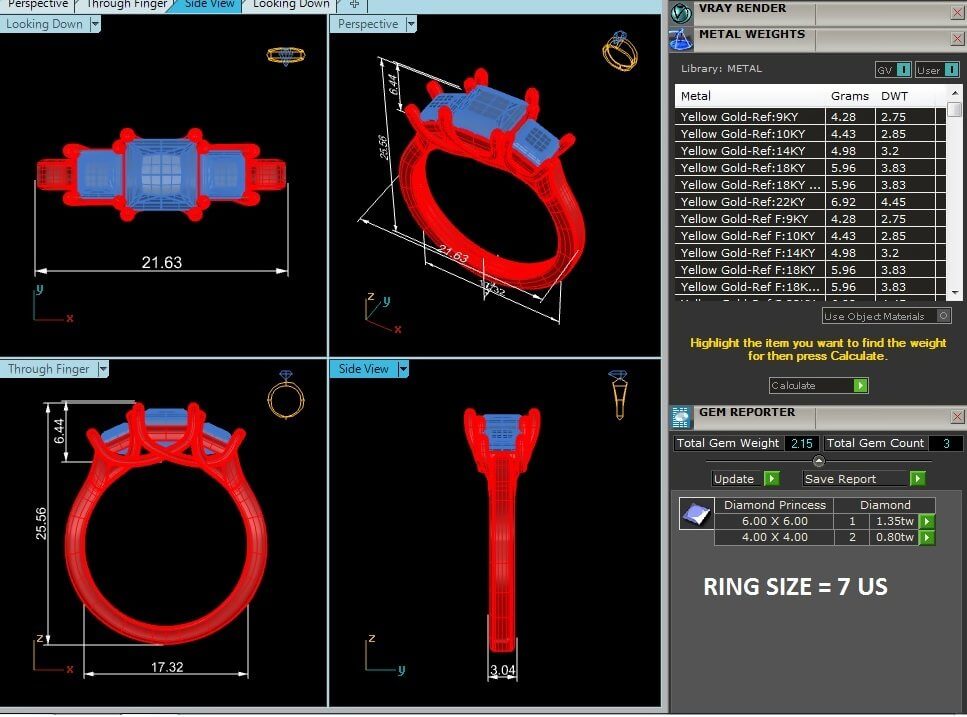Switch to the Through Finger tab
The width and height of the screenshot is (967, 717).
[127, 4]
